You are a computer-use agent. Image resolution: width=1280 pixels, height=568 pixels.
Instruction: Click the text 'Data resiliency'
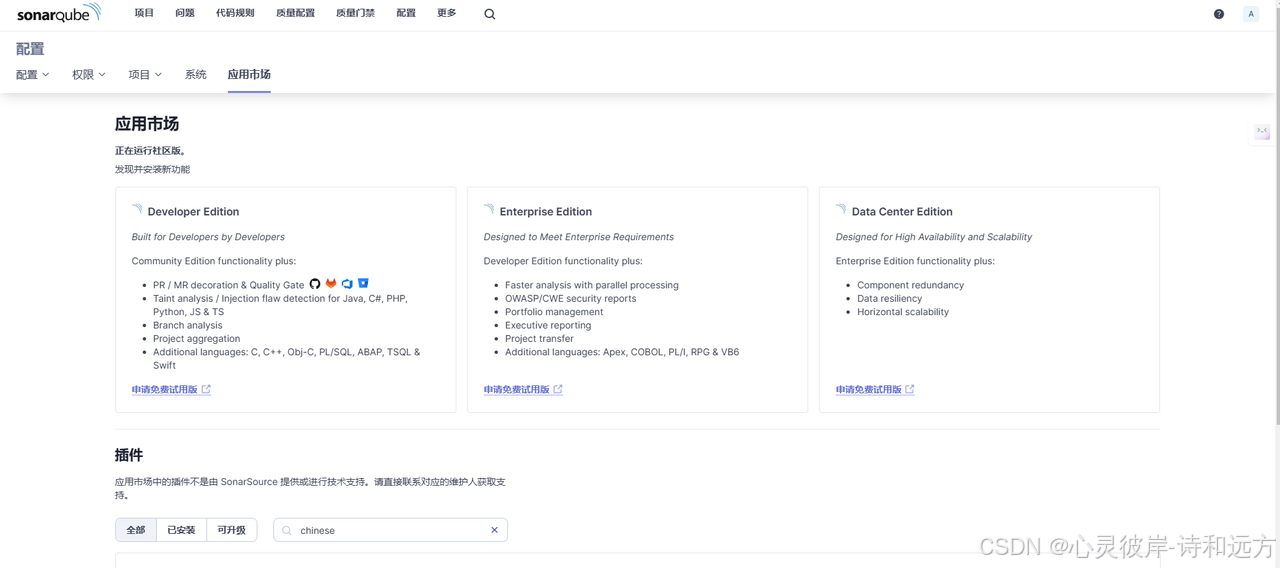890,298
